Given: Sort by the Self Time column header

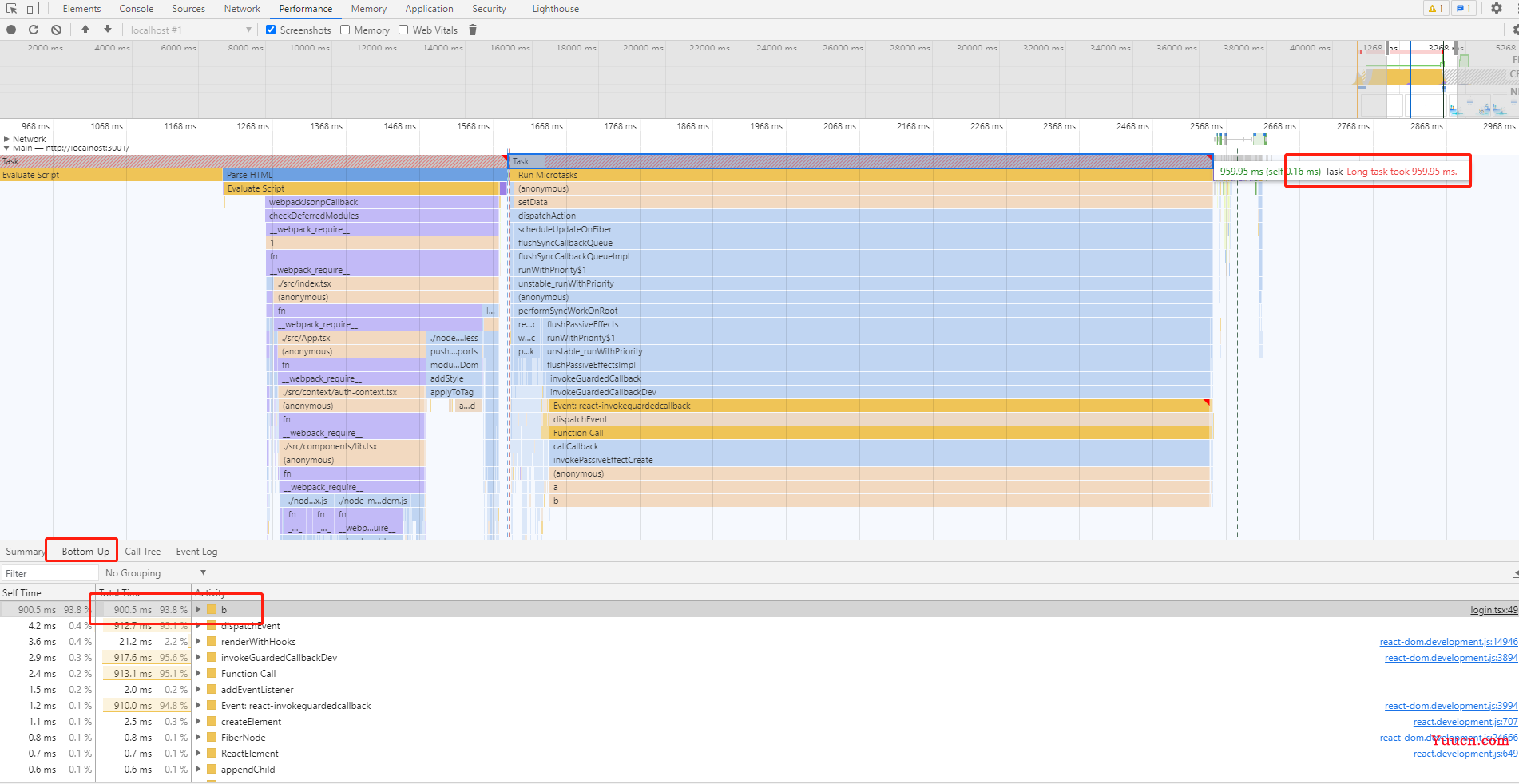Looking at the screenshot, I should [x=47, y=592].
